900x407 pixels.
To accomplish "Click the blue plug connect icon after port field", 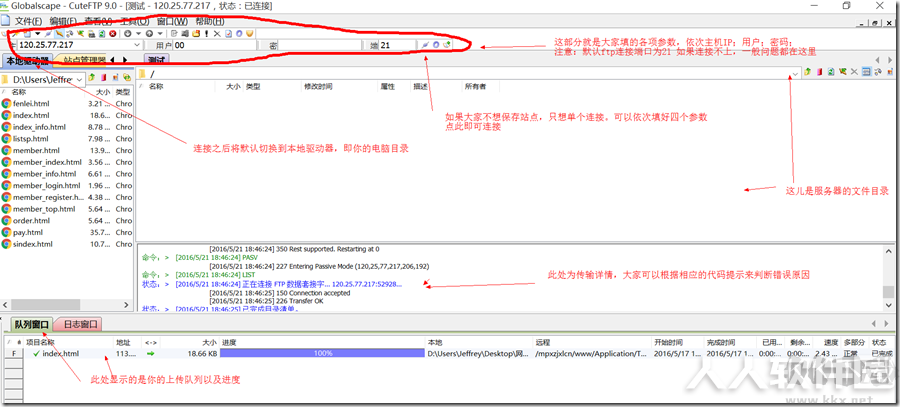I will [425, 45].
